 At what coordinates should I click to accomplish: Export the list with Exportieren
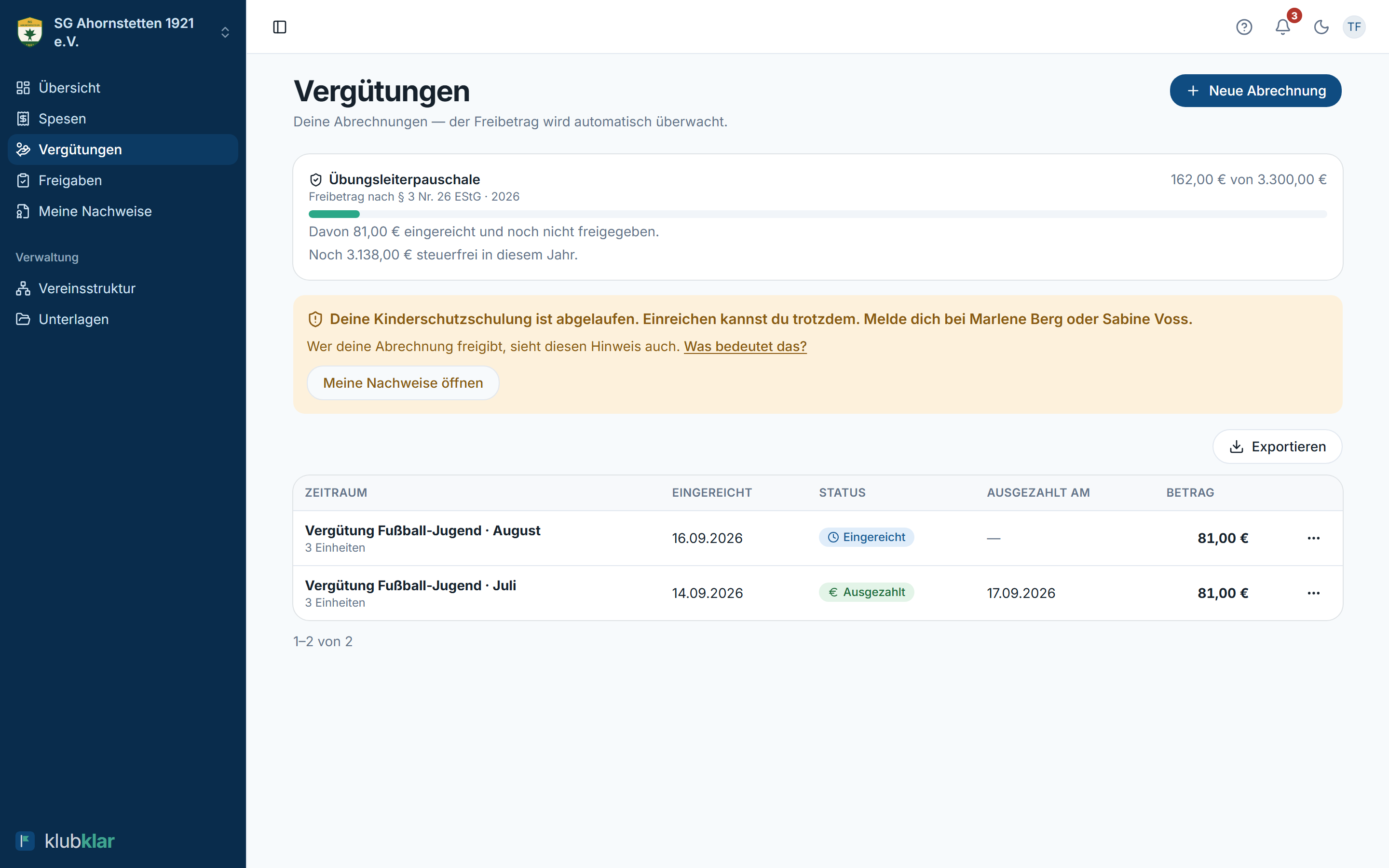tap(1277, 447)
